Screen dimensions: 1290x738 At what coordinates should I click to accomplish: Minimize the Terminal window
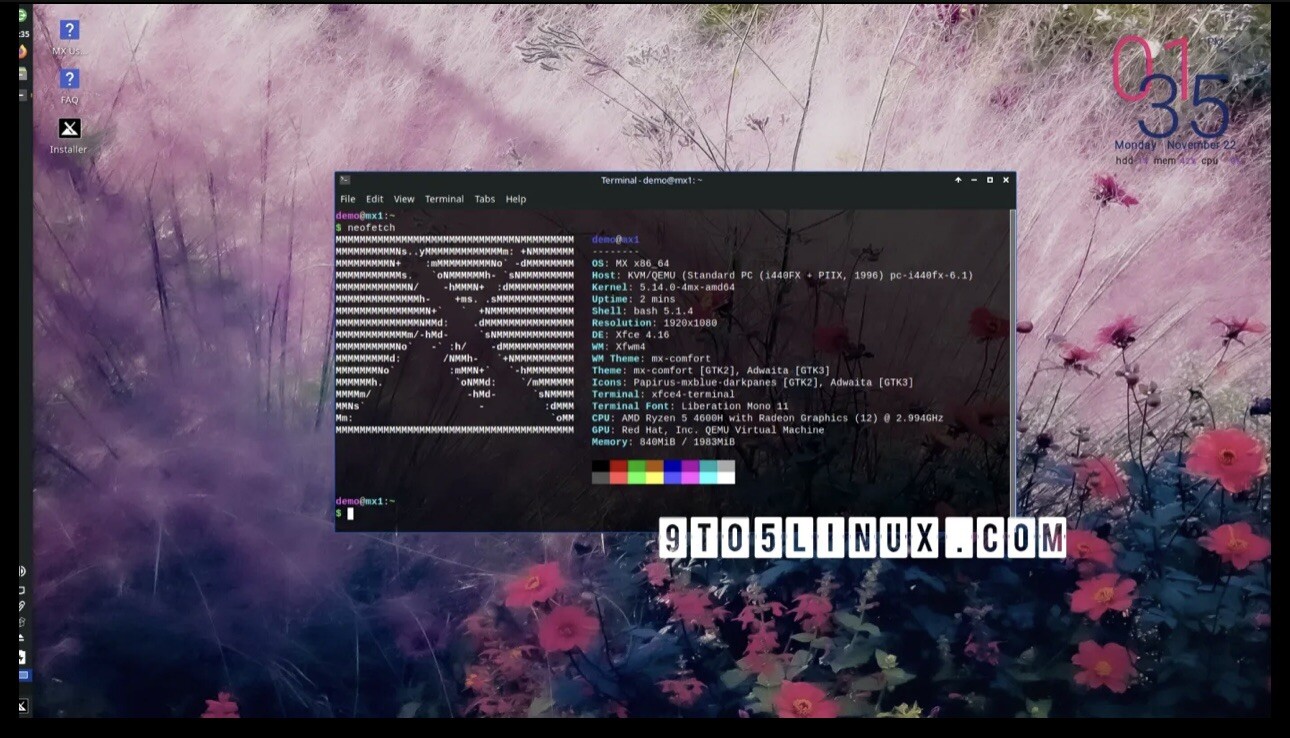click(974, 180)
